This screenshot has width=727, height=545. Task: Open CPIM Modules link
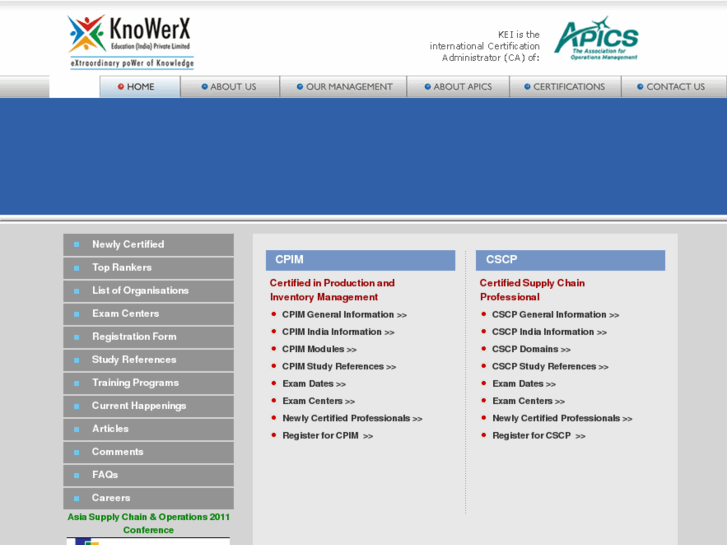319,349
